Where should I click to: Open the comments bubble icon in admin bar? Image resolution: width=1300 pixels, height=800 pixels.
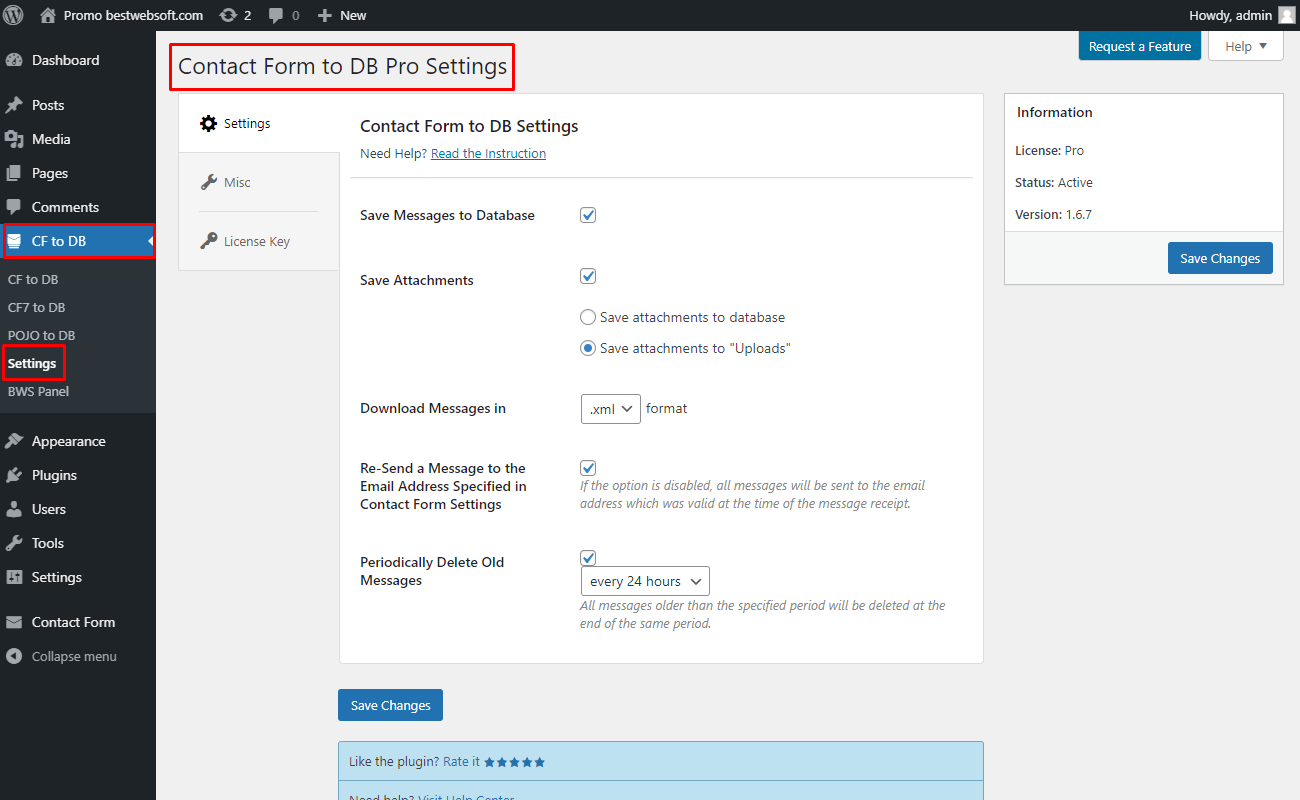point(277,16)
